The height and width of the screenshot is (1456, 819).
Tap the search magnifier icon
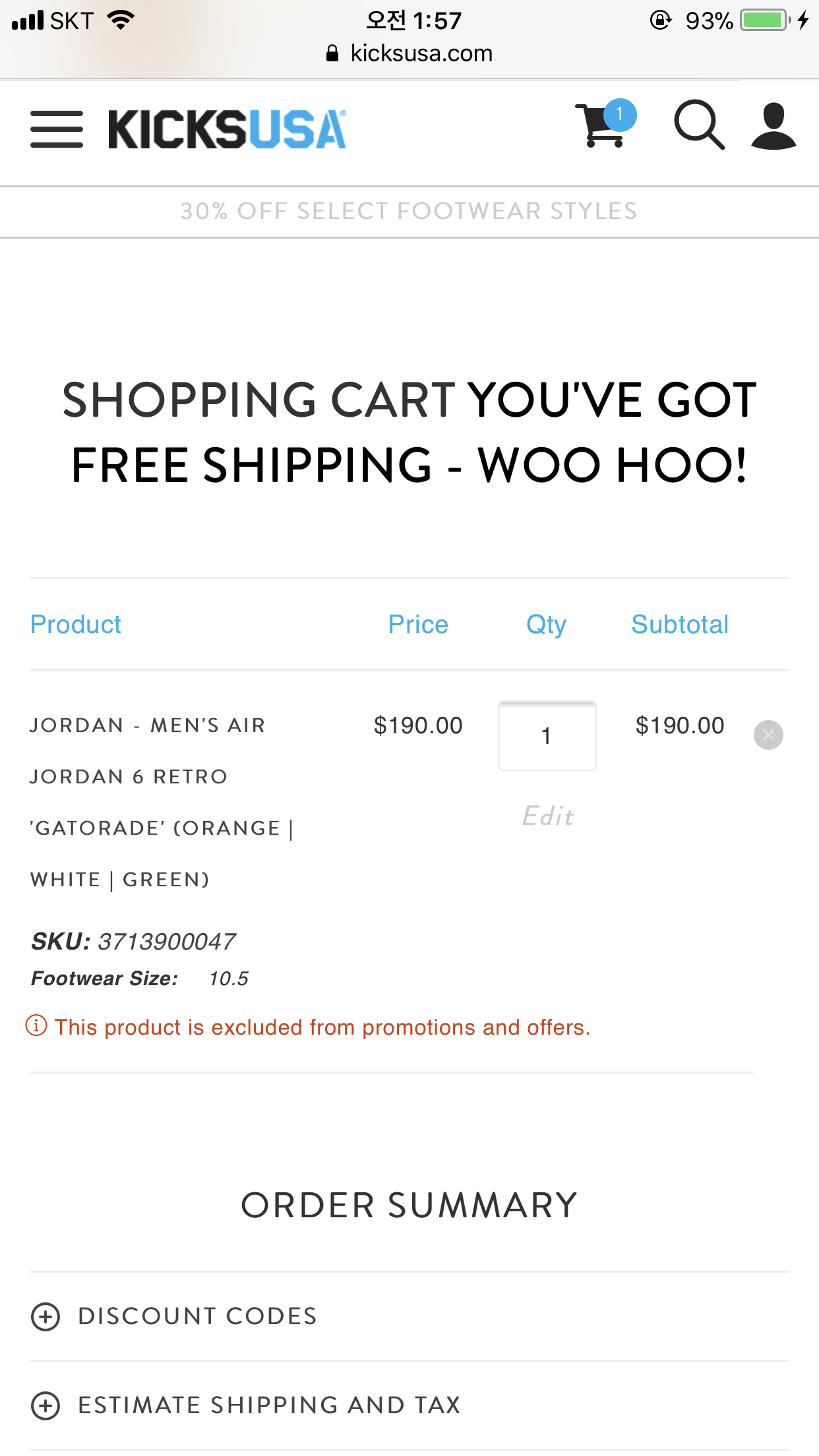[x=699, y=125]
